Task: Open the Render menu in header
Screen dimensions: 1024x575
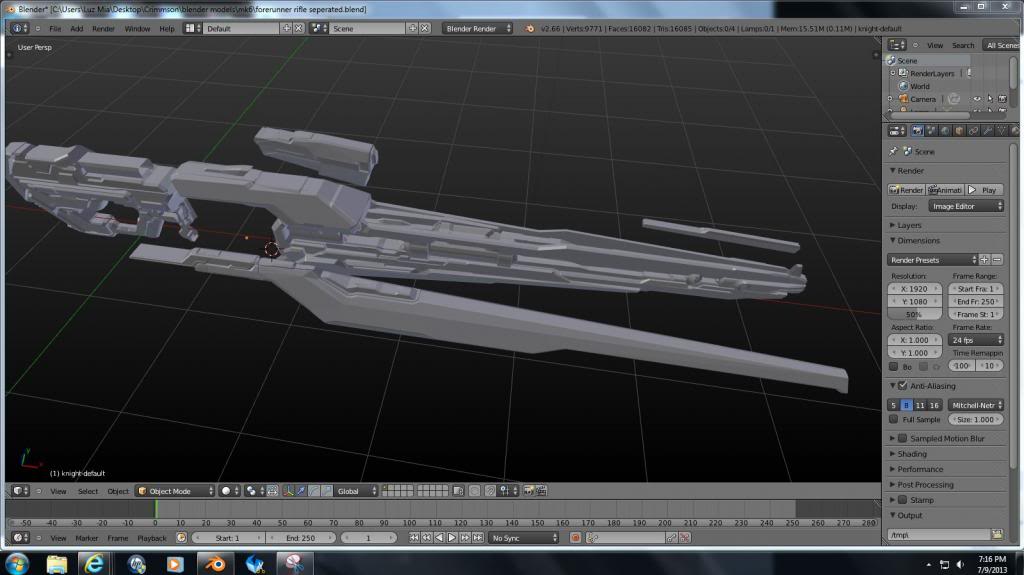Action: point(103,28)
